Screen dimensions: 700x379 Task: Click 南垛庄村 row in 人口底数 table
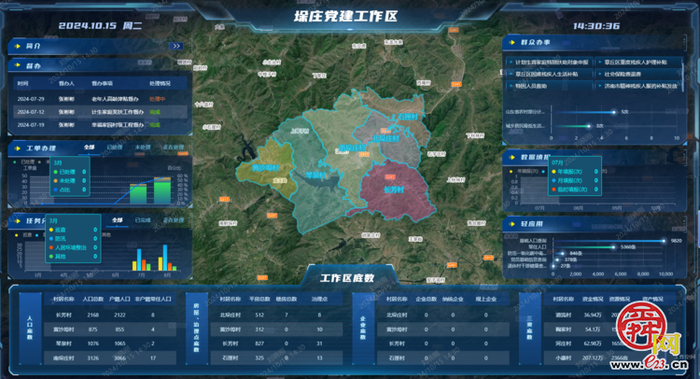click(x=110, y=358)
